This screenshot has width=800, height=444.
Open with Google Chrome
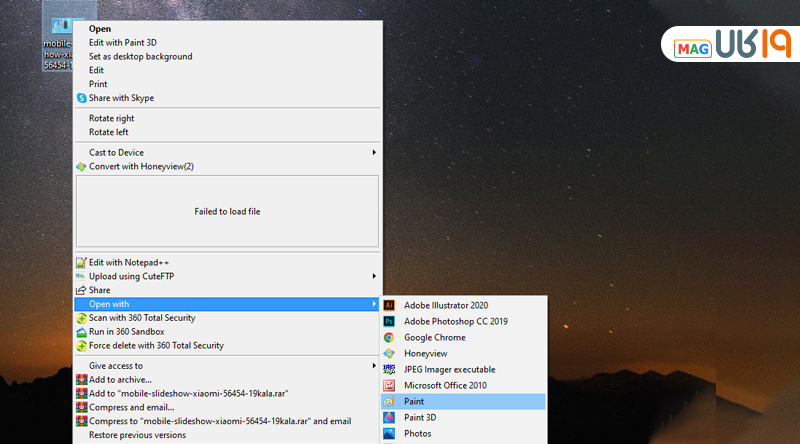(x=464, y=337)
